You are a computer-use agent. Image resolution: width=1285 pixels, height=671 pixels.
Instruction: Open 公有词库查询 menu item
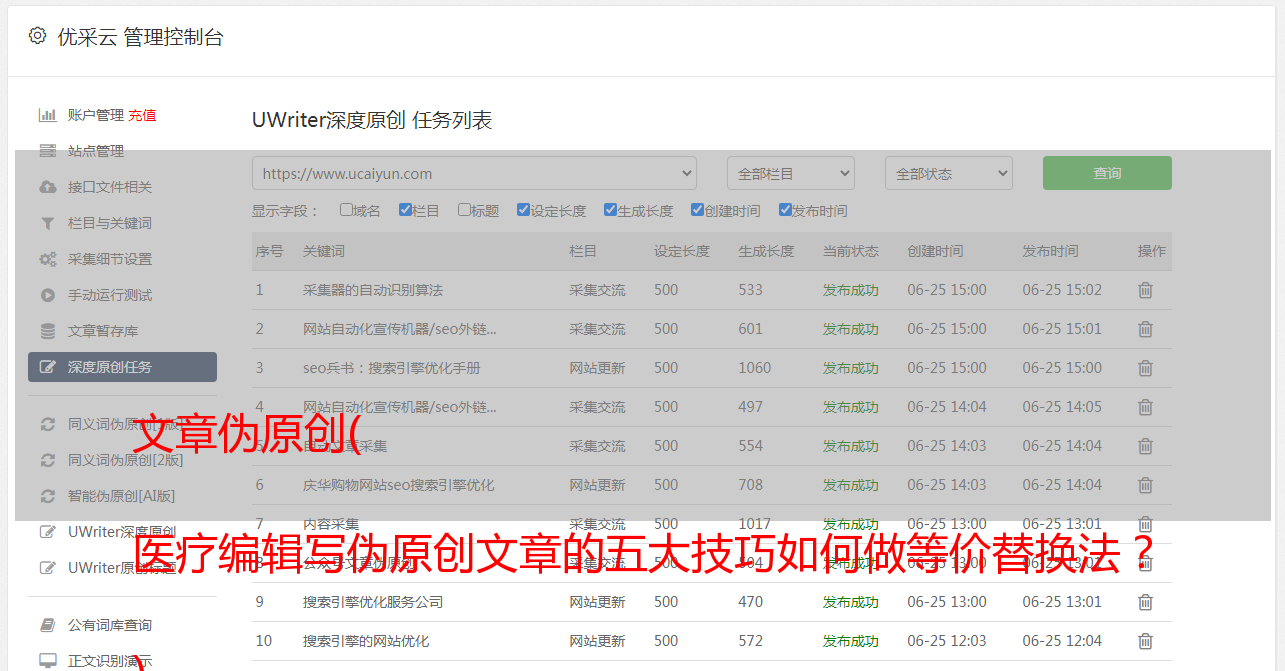110,625
